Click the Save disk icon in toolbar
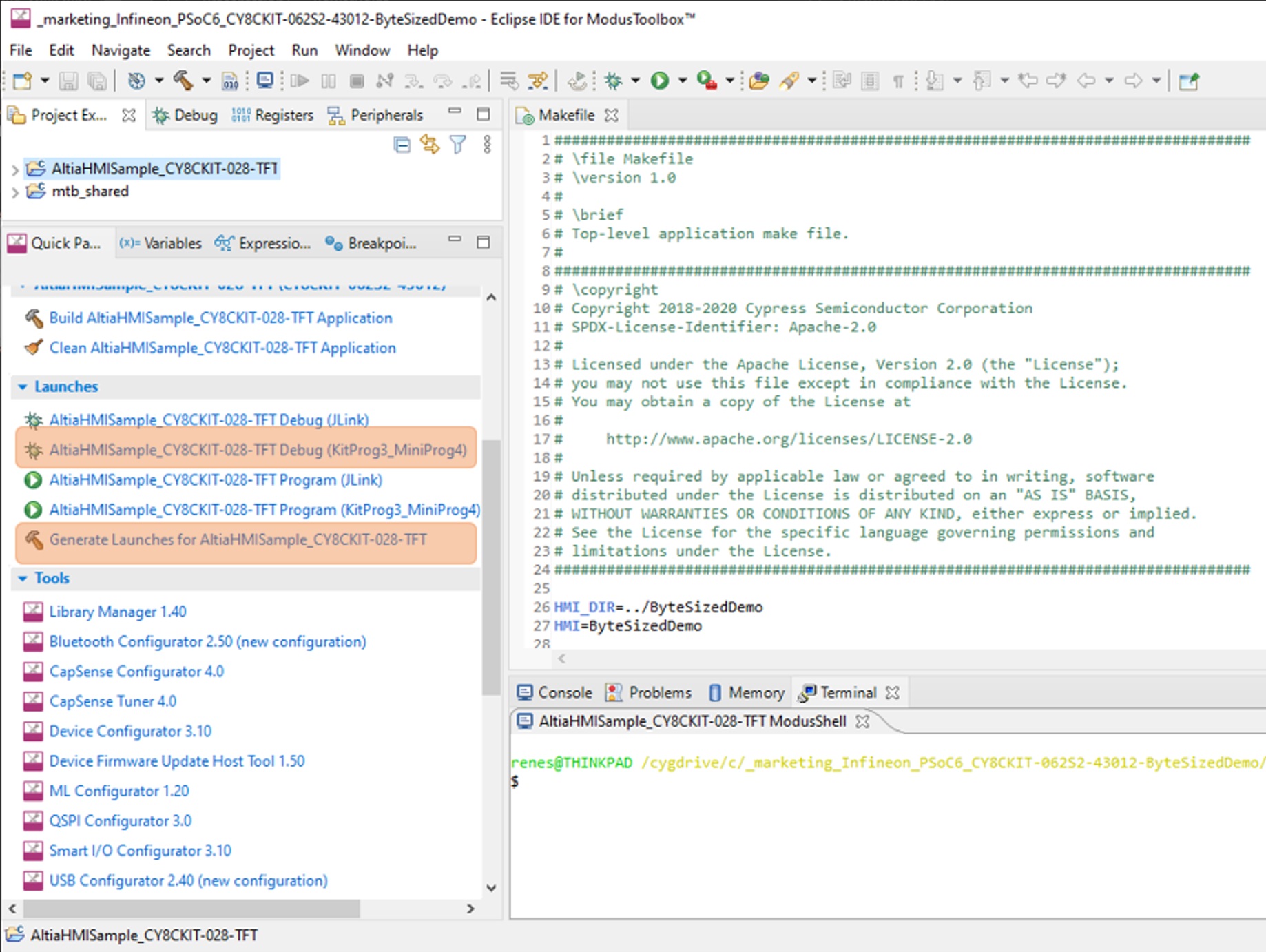1266x952 pixels. tap(68, 81)
